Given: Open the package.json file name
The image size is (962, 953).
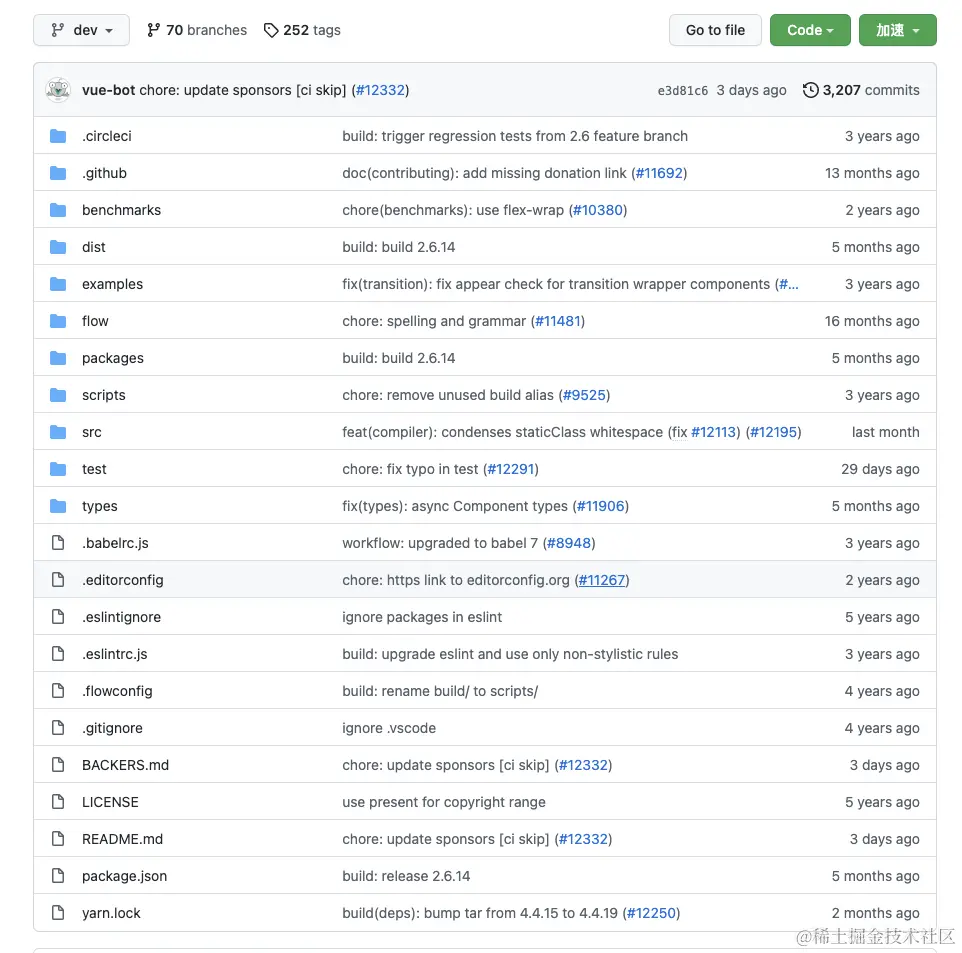Looking at the screenshot, I should click(x=125, y=876).
